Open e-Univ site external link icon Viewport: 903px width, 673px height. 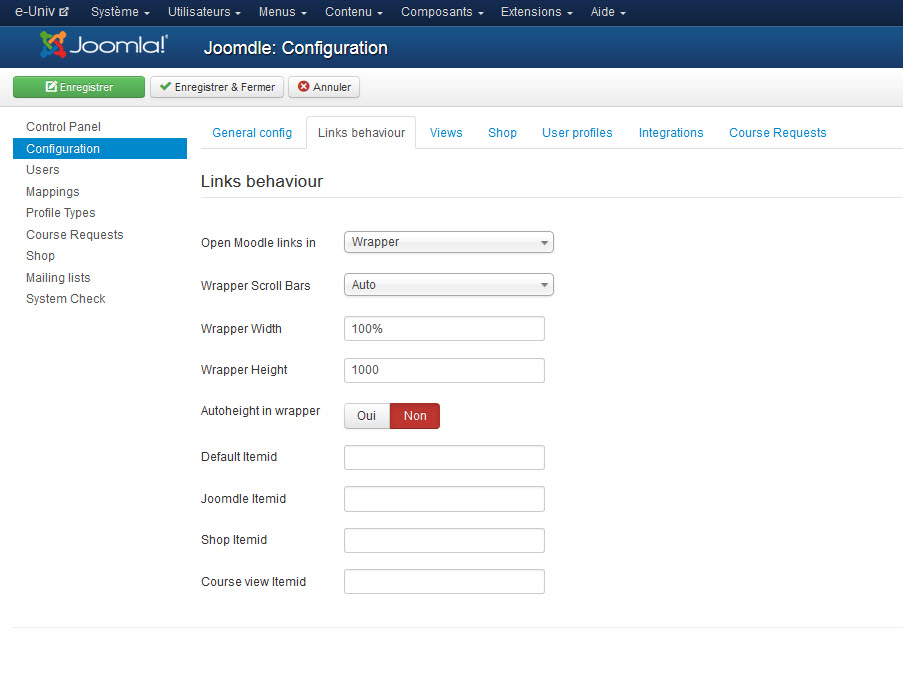coord(65,13)
